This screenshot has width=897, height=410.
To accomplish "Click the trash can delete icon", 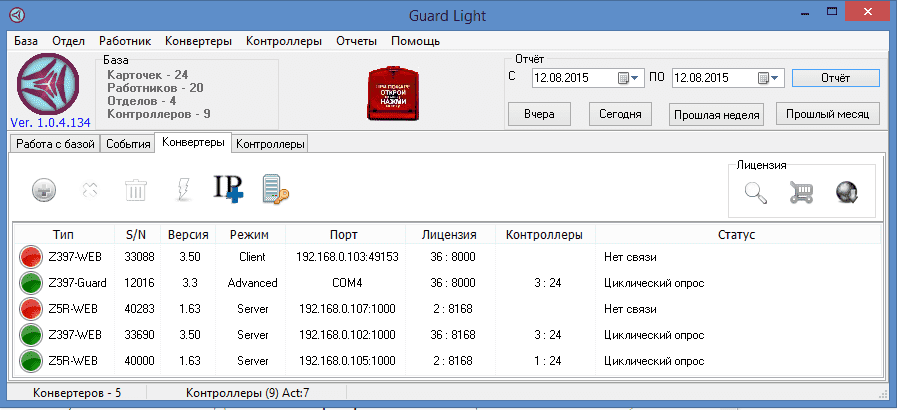I will tap(135, 189).
